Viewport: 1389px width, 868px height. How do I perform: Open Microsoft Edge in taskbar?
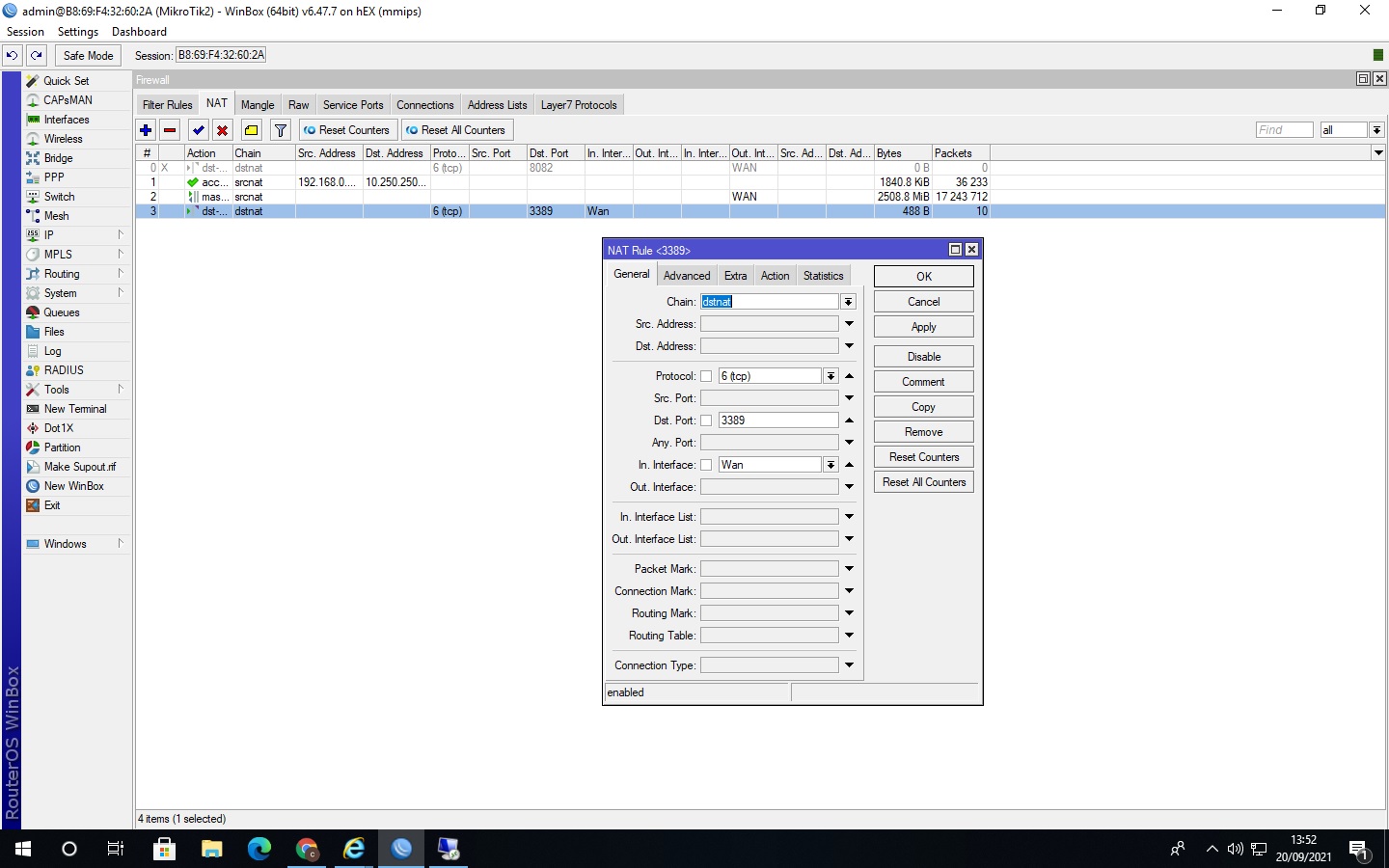[x=259, y=849]
